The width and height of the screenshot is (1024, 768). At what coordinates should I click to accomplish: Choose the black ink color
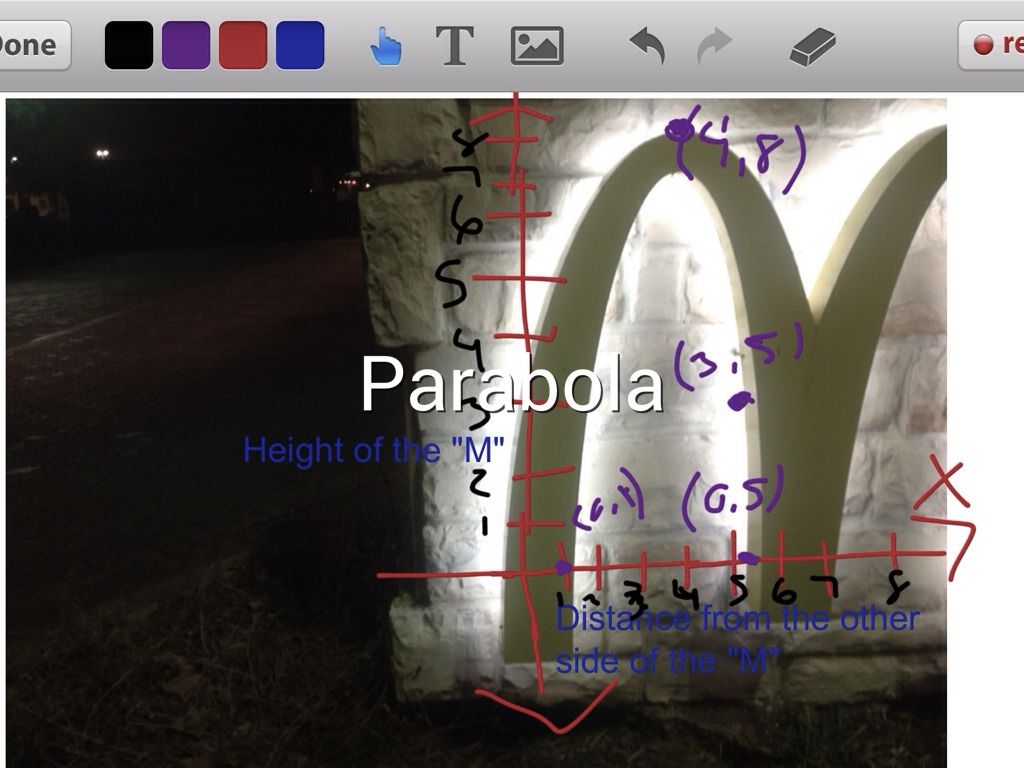coord(129,46)
